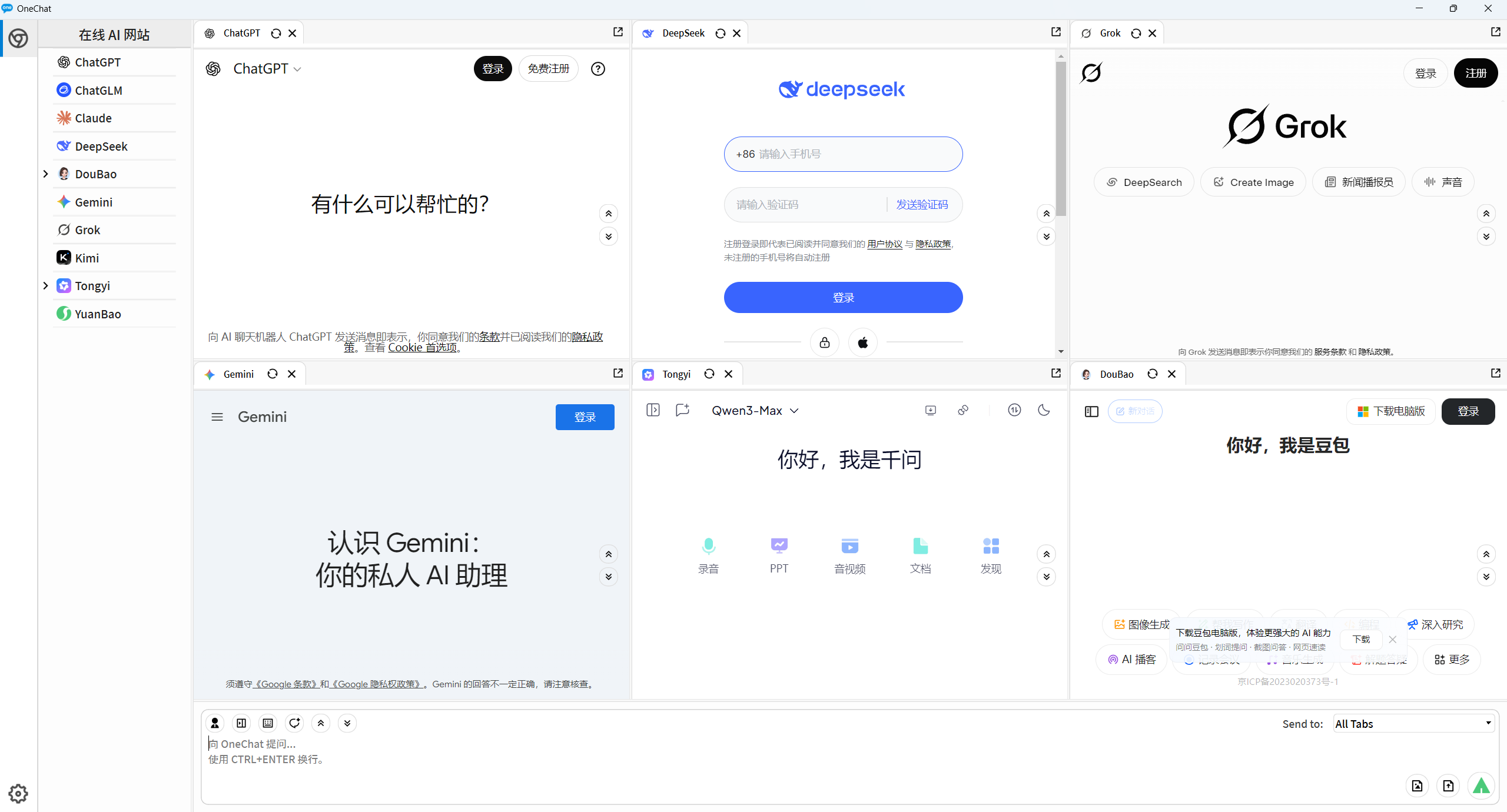Click the Apple sign-in icon in DeepSeek
Viewport: 1507px width, 812px height.
coord(862,342)
